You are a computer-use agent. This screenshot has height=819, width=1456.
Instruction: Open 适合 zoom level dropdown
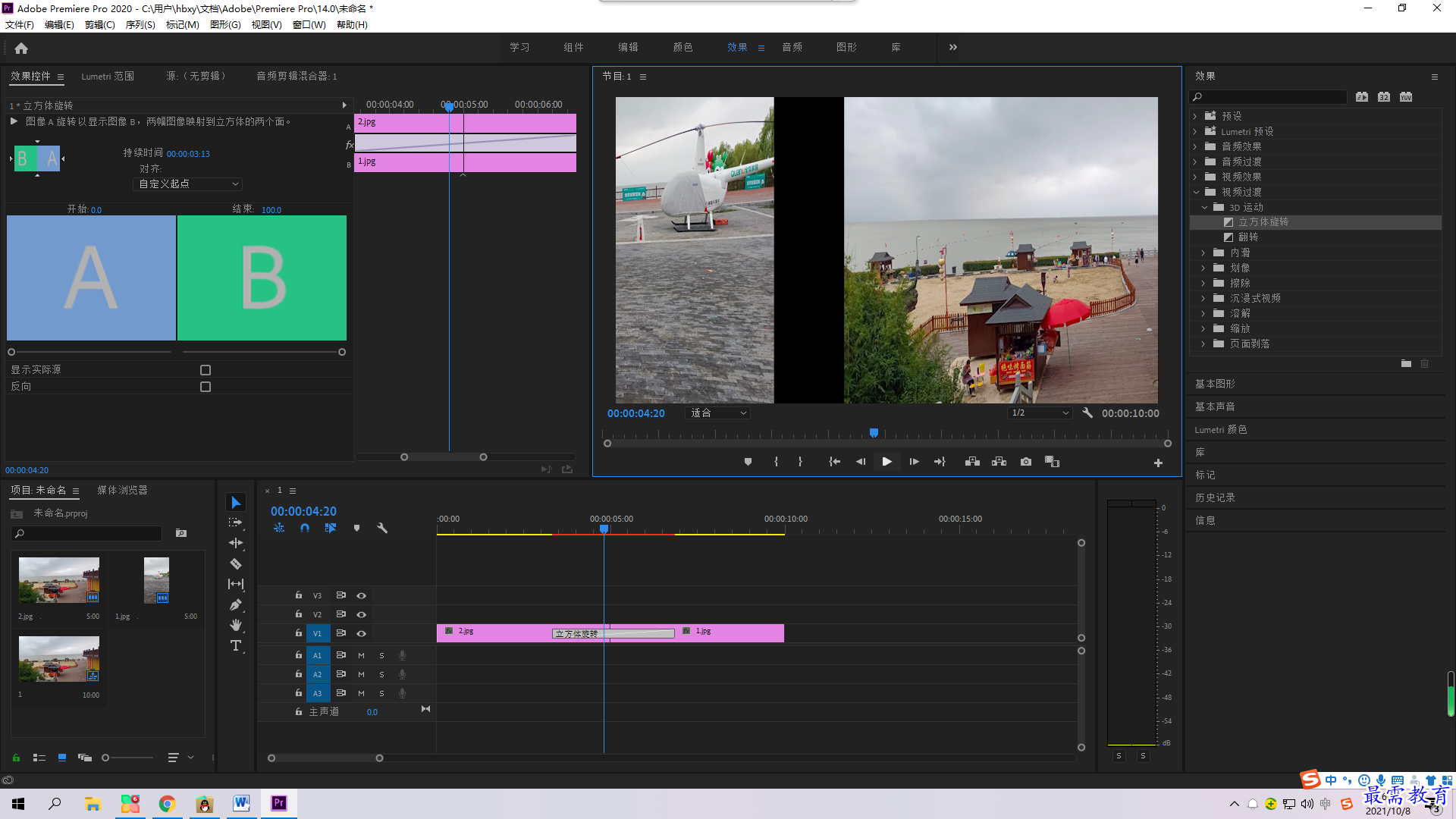(717, 413)
